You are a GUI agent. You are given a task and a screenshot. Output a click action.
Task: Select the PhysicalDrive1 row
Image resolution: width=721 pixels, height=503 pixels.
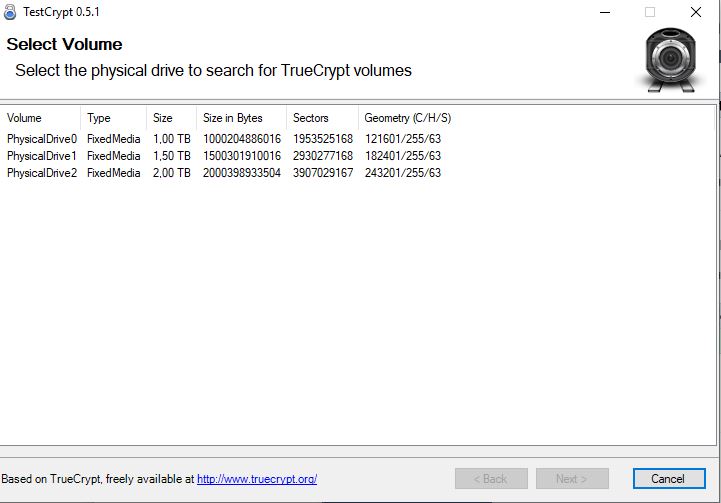(x=224, y=156)
